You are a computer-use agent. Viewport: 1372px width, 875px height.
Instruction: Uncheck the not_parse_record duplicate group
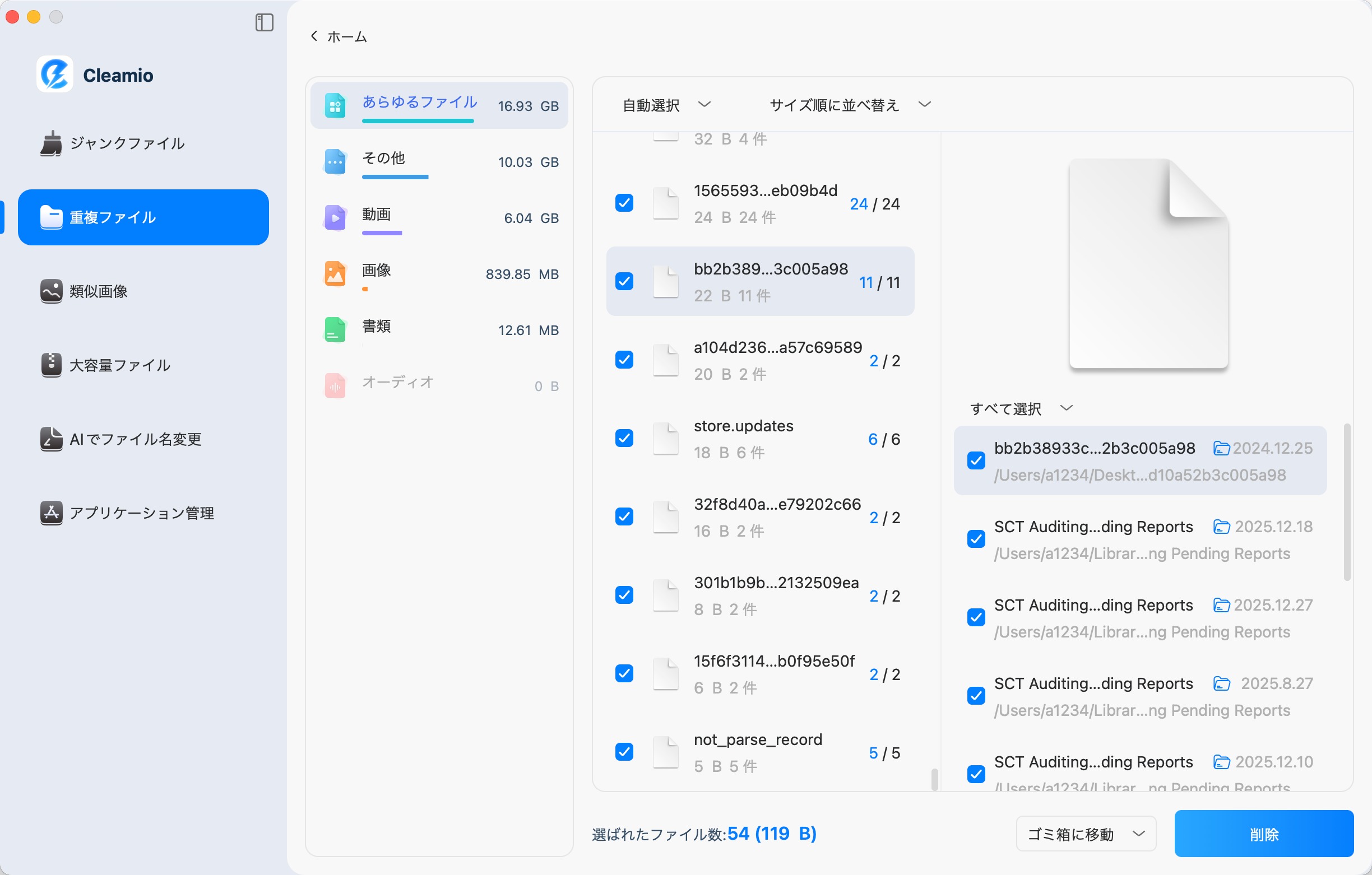click(624, 752)
